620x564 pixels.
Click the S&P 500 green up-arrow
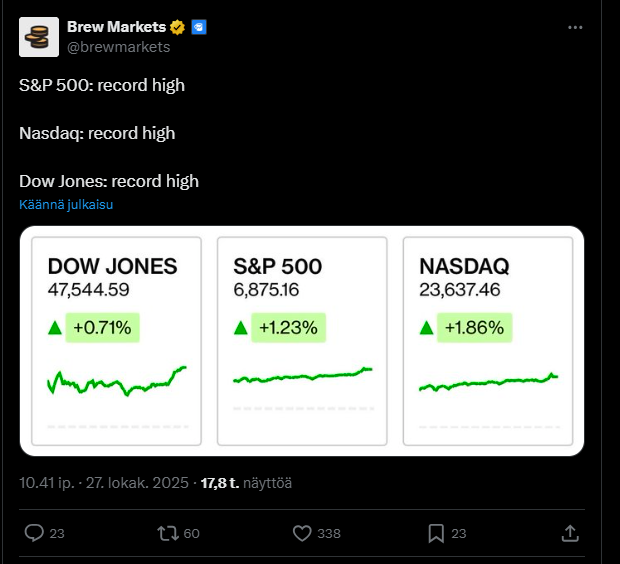[x=240, y=327]
